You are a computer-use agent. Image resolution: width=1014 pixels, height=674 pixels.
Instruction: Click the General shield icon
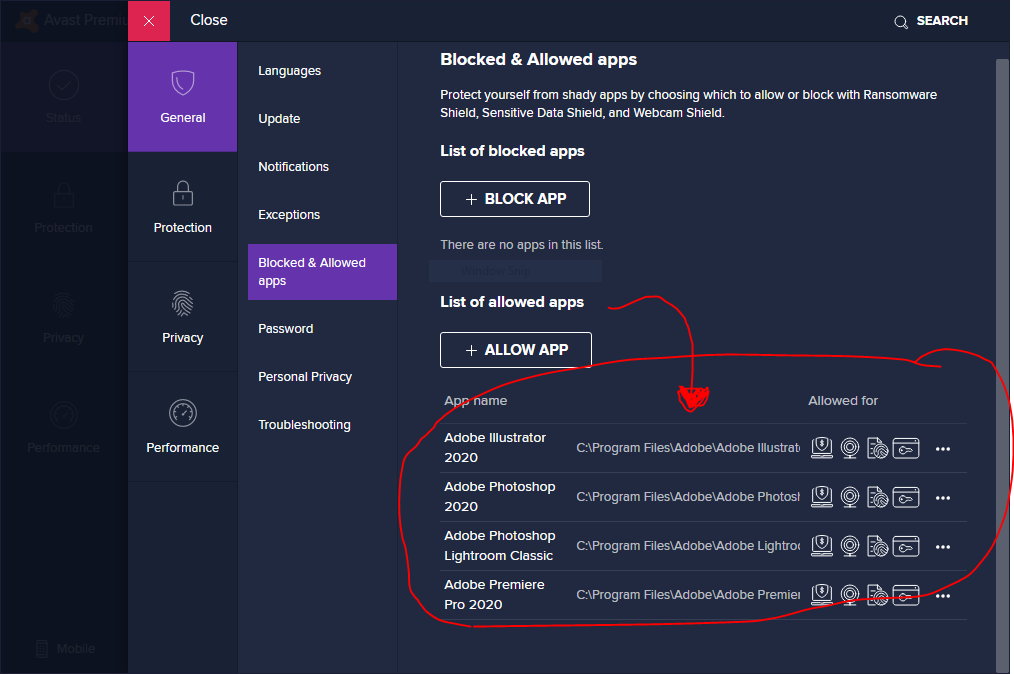point(183,83)
